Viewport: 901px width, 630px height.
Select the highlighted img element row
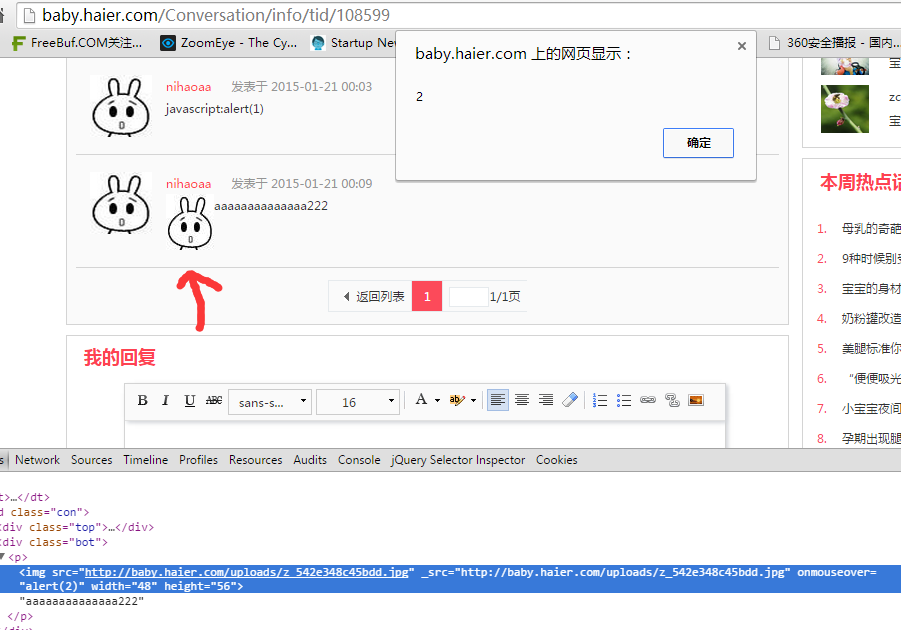point(450,579)
